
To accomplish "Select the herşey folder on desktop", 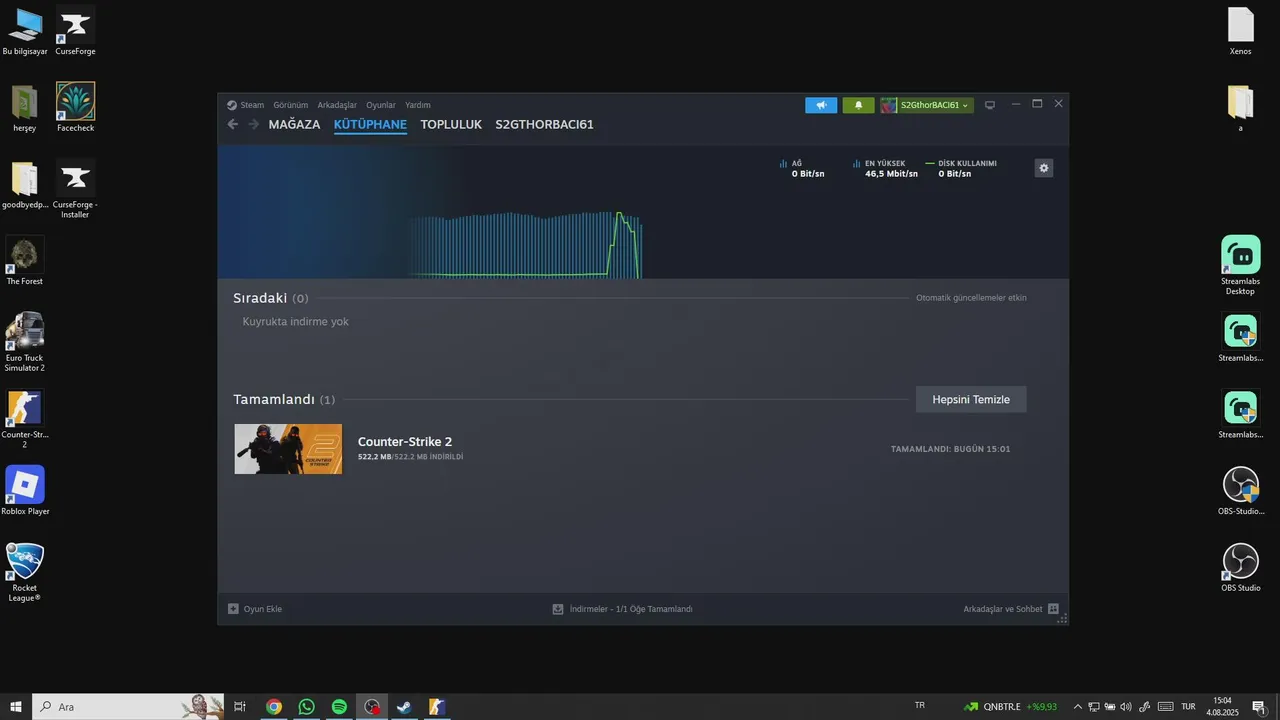I will point(25,108).
